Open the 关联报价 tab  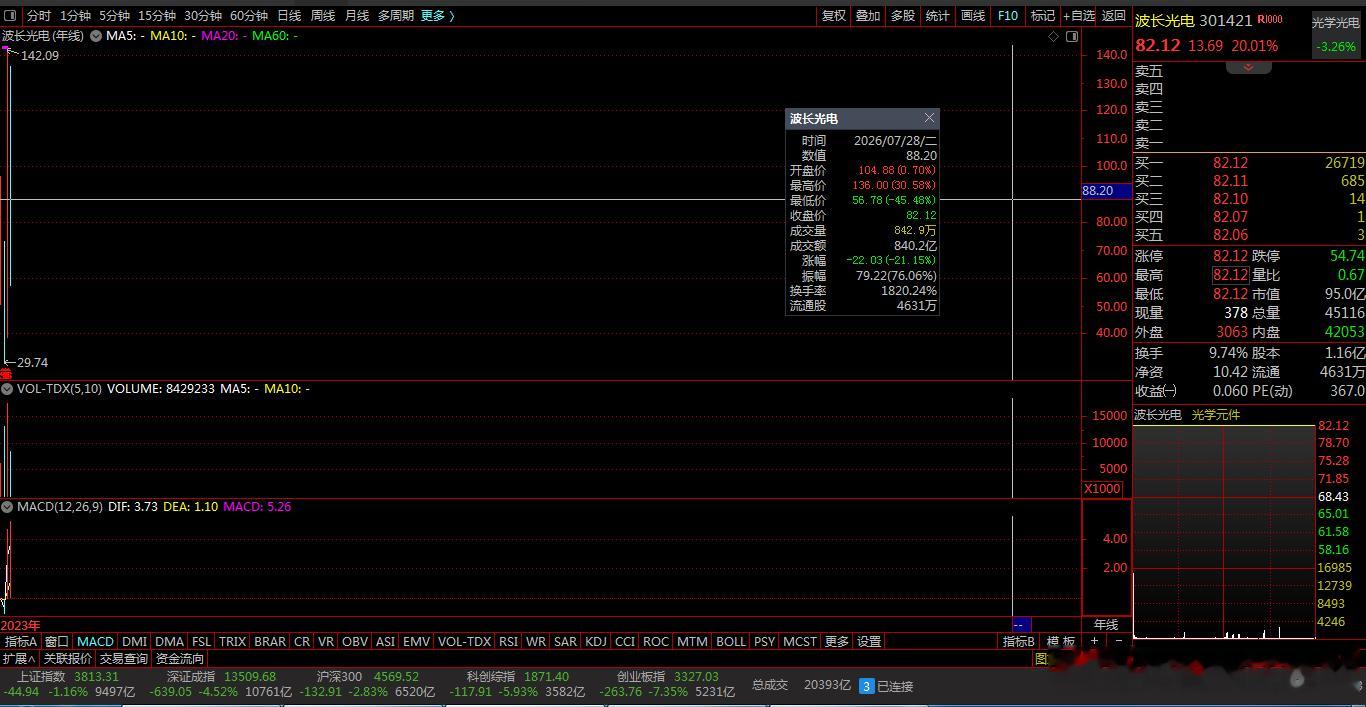pyautogui.click(x=68, y=659)
